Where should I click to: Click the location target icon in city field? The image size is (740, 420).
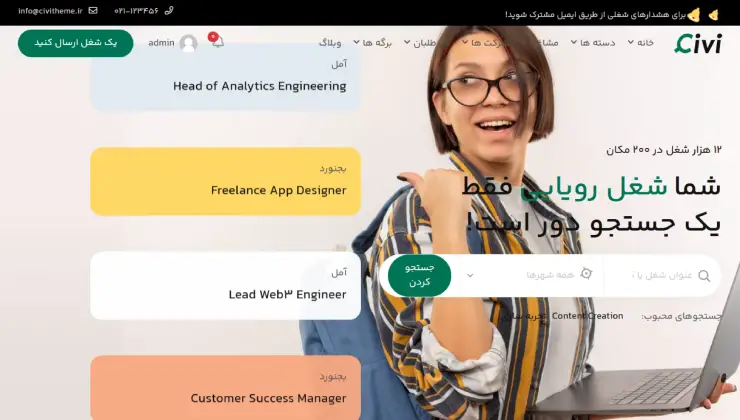click(586, 275)
